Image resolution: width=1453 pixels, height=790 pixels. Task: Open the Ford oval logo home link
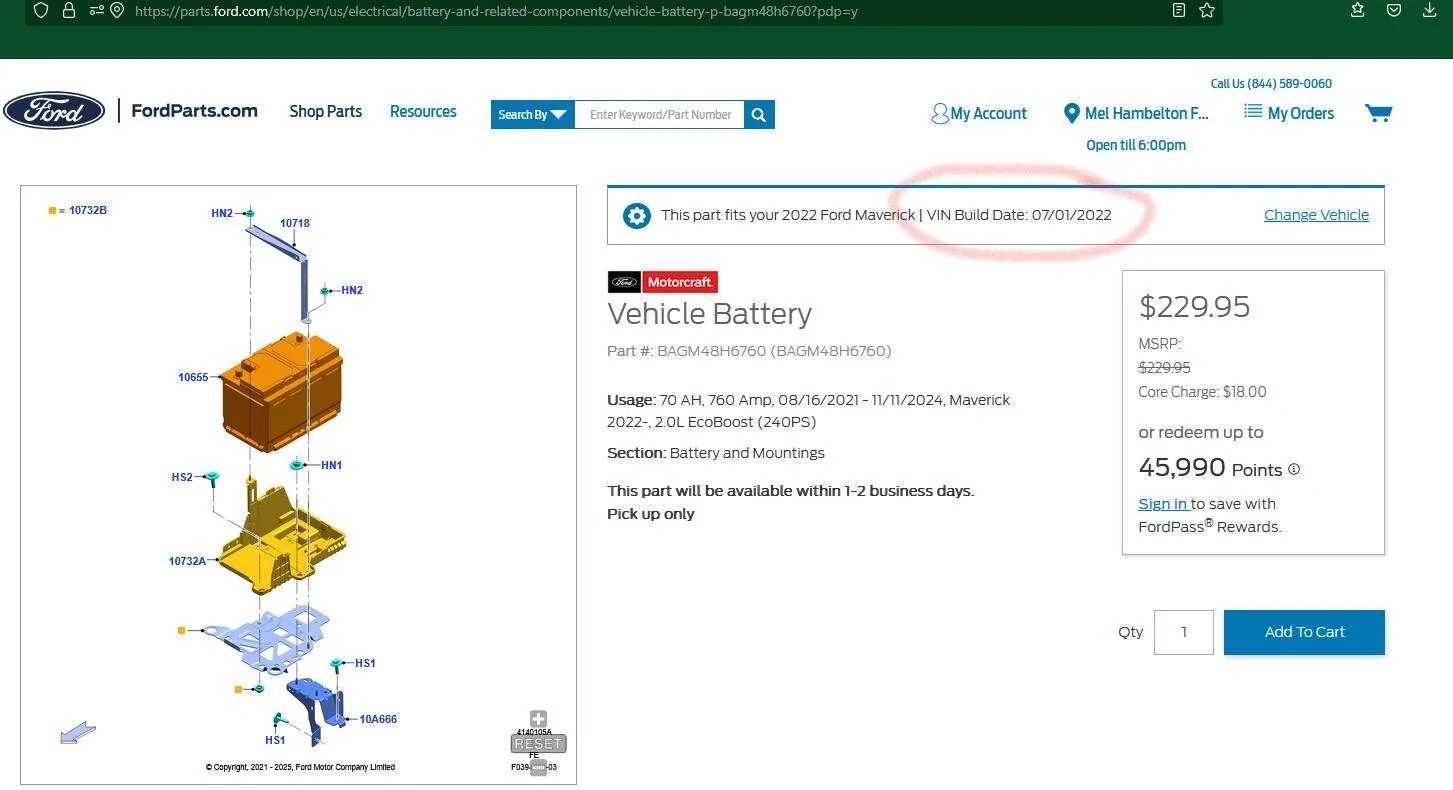[54, 111]
